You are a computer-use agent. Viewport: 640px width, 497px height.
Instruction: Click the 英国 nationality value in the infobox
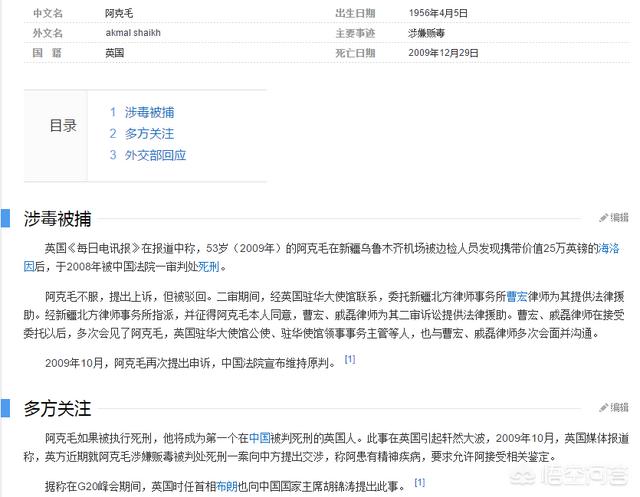pyautogui.click(x=115, y=52)
